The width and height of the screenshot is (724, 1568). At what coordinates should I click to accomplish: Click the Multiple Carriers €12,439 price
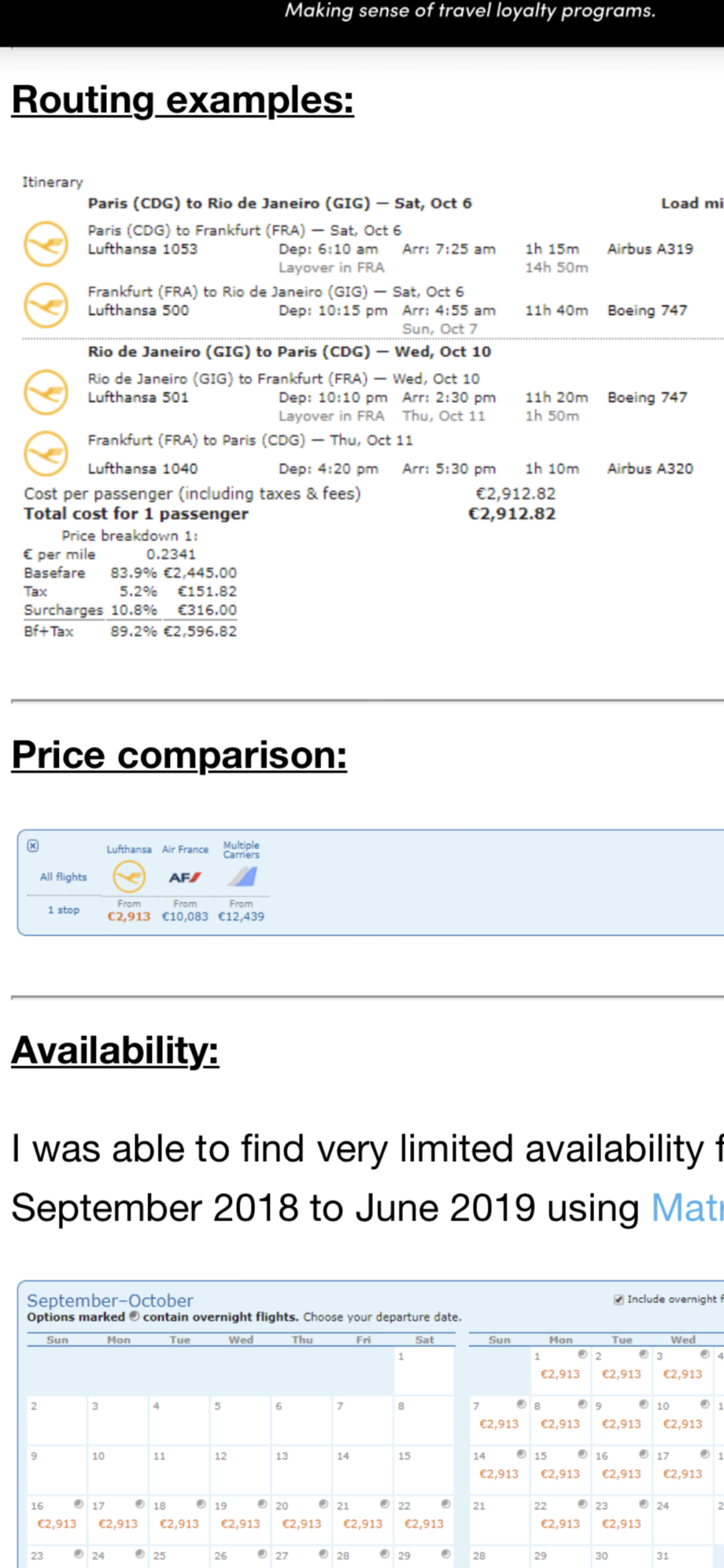242,916
